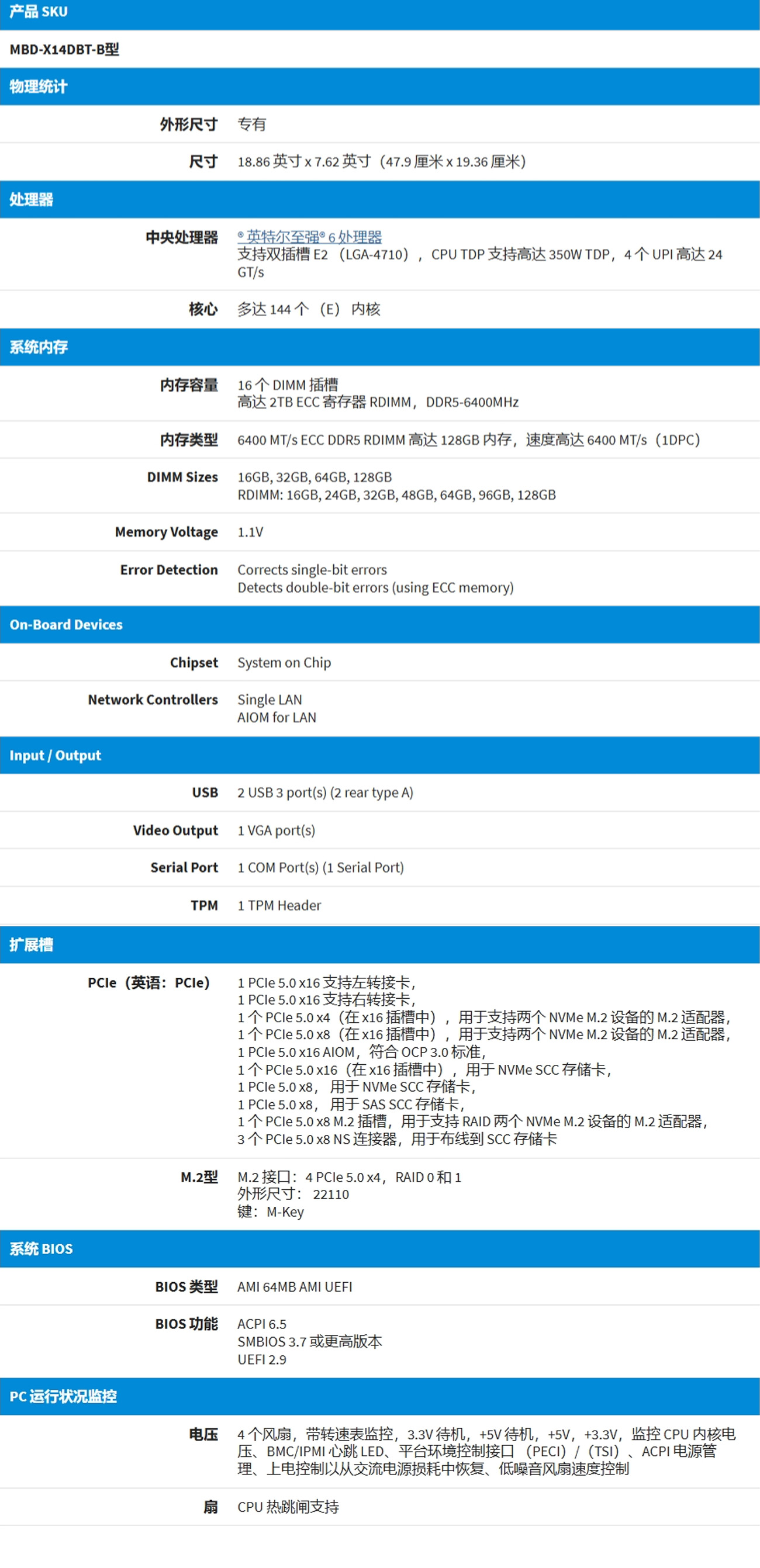The image size is (760, 1568).
Task: Click the M.2型 row label
Action: [199, 1177]
